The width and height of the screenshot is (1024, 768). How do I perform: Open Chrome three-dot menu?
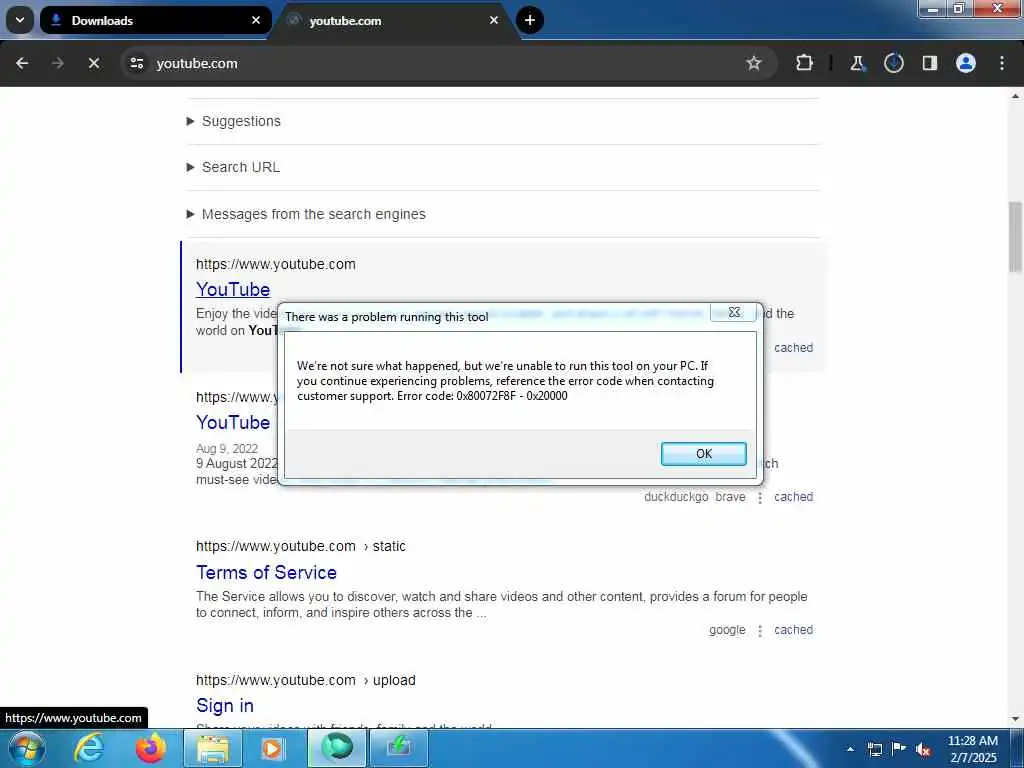click(x=1002, y=63)
